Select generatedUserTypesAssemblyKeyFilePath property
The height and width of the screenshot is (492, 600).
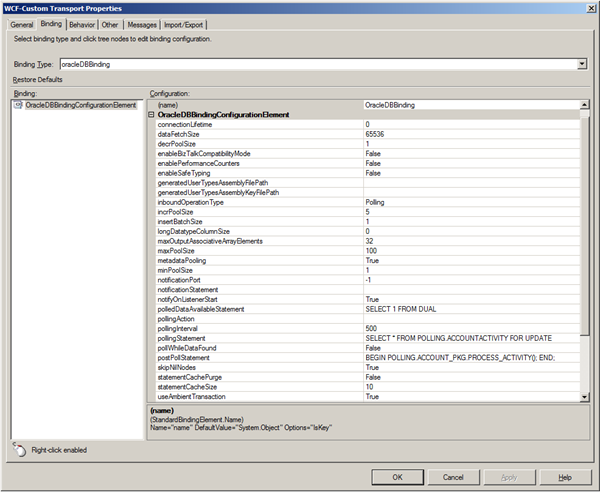click(x=368, y=192)
